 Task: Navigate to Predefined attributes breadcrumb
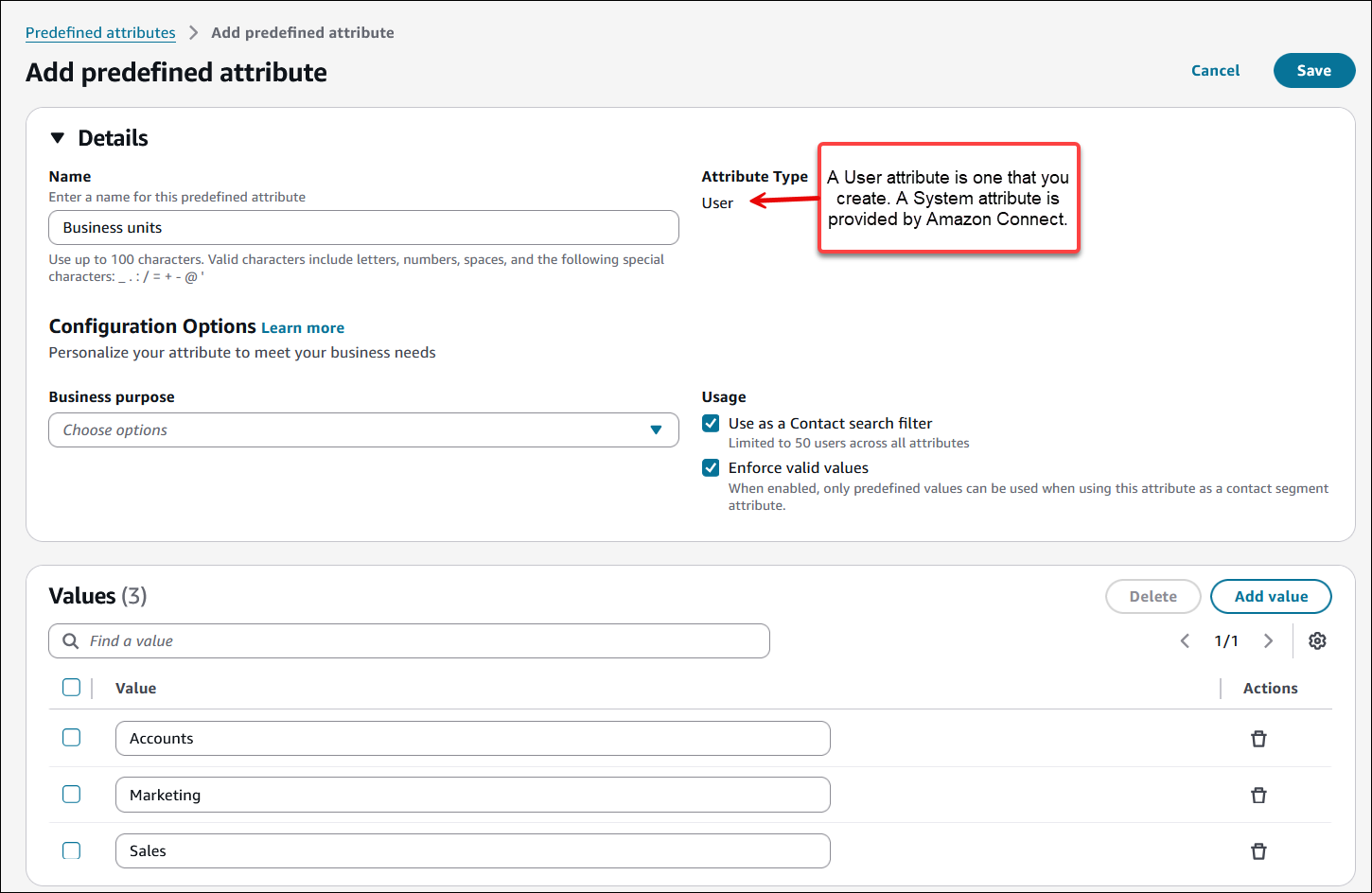click(x=100, y=33)
